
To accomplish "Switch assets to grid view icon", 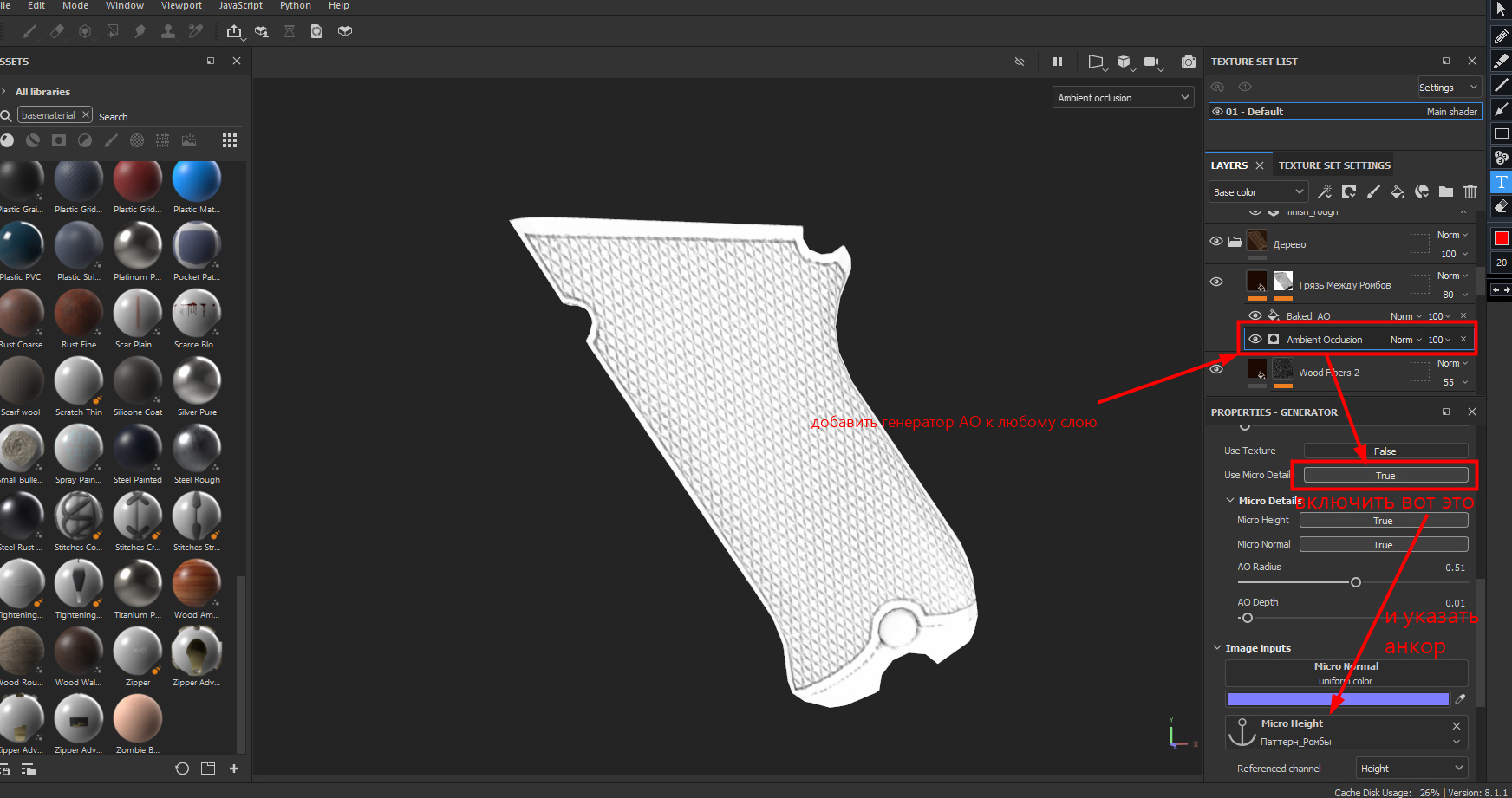I will point(230,140).
